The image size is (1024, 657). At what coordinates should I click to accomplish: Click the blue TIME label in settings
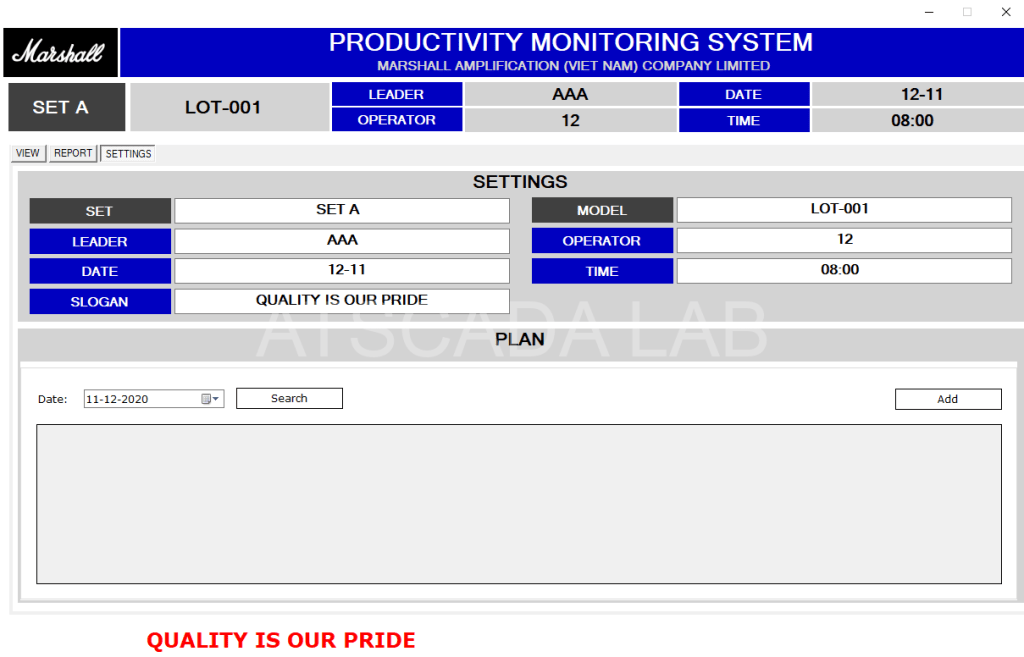[602, 271]
